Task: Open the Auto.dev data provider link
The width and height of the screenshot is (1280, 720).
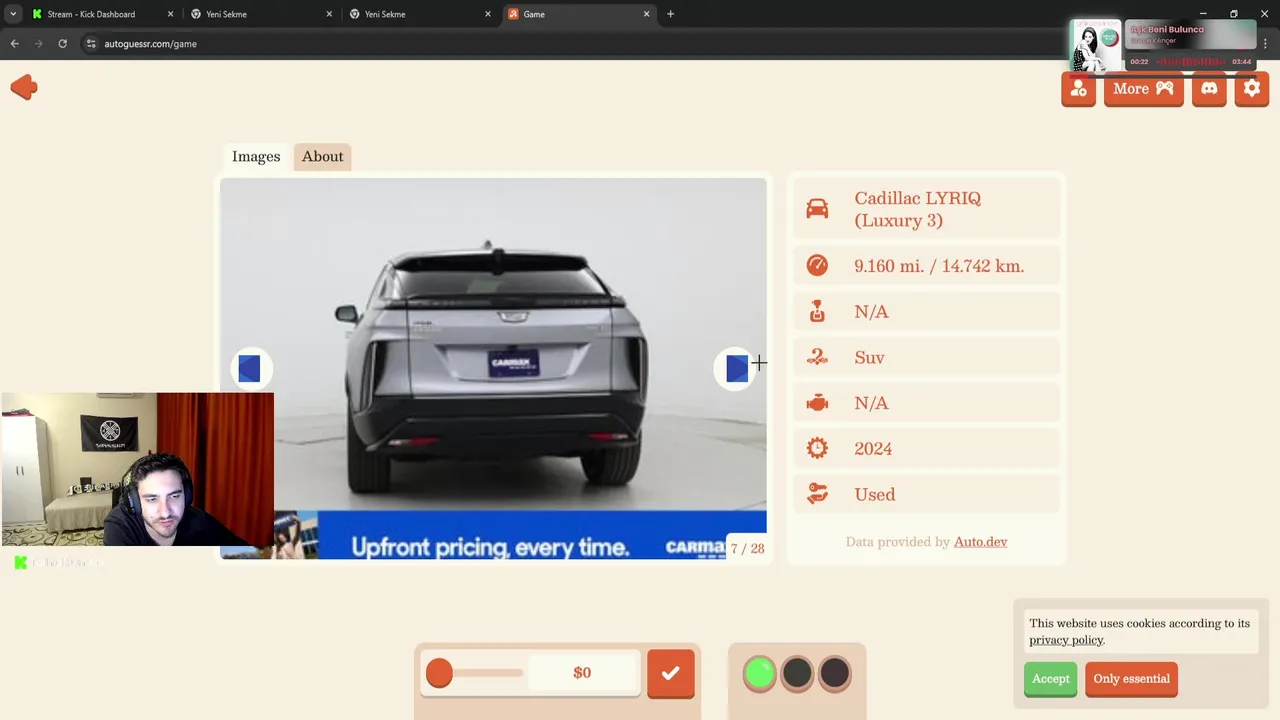Action: coord(980,542)
